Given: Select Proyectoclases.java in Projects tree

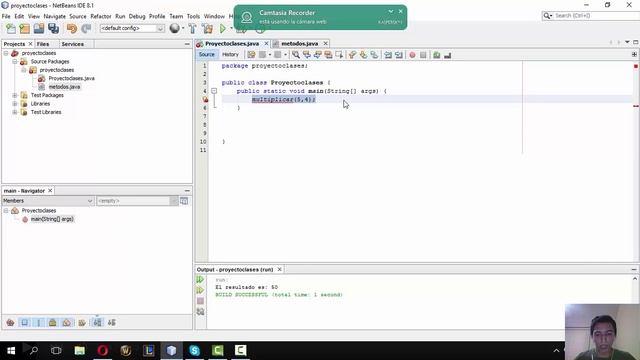Looking at the screenshot, I should 71,78.
